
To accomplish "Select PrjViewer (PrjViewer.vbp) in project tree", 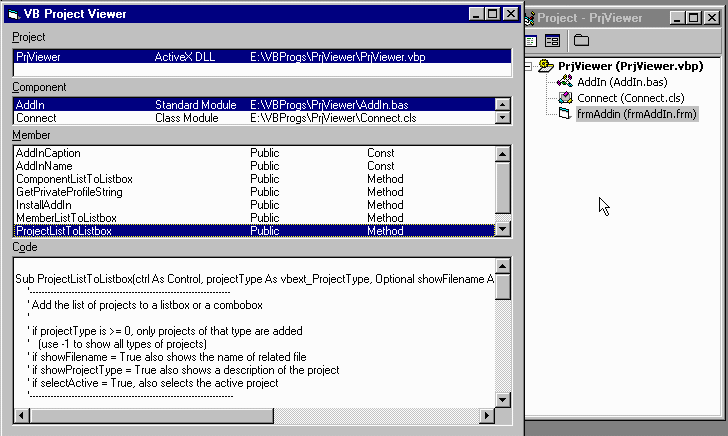I will 630,66.
